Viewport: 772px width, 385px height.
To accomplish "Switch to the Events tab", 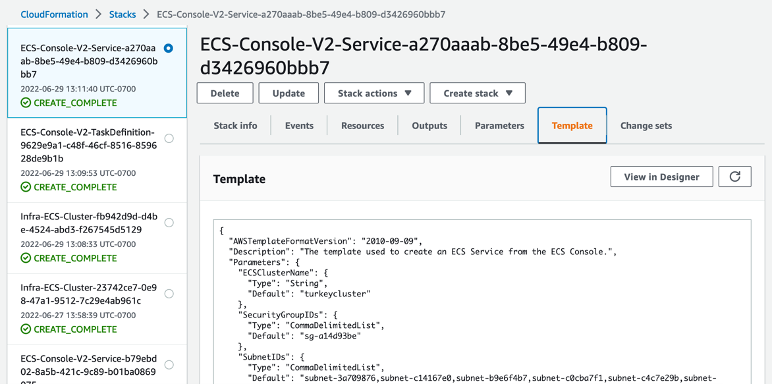I will [299, 126].
